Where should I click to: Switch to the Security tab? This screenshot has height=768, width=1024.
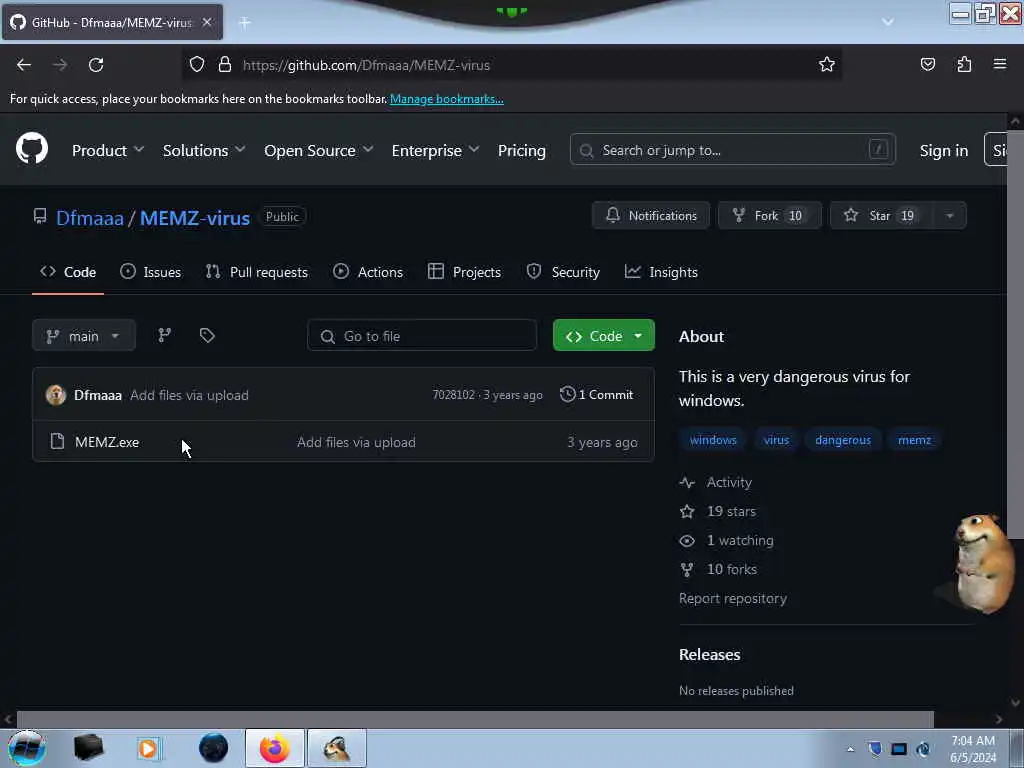point(563,272)
